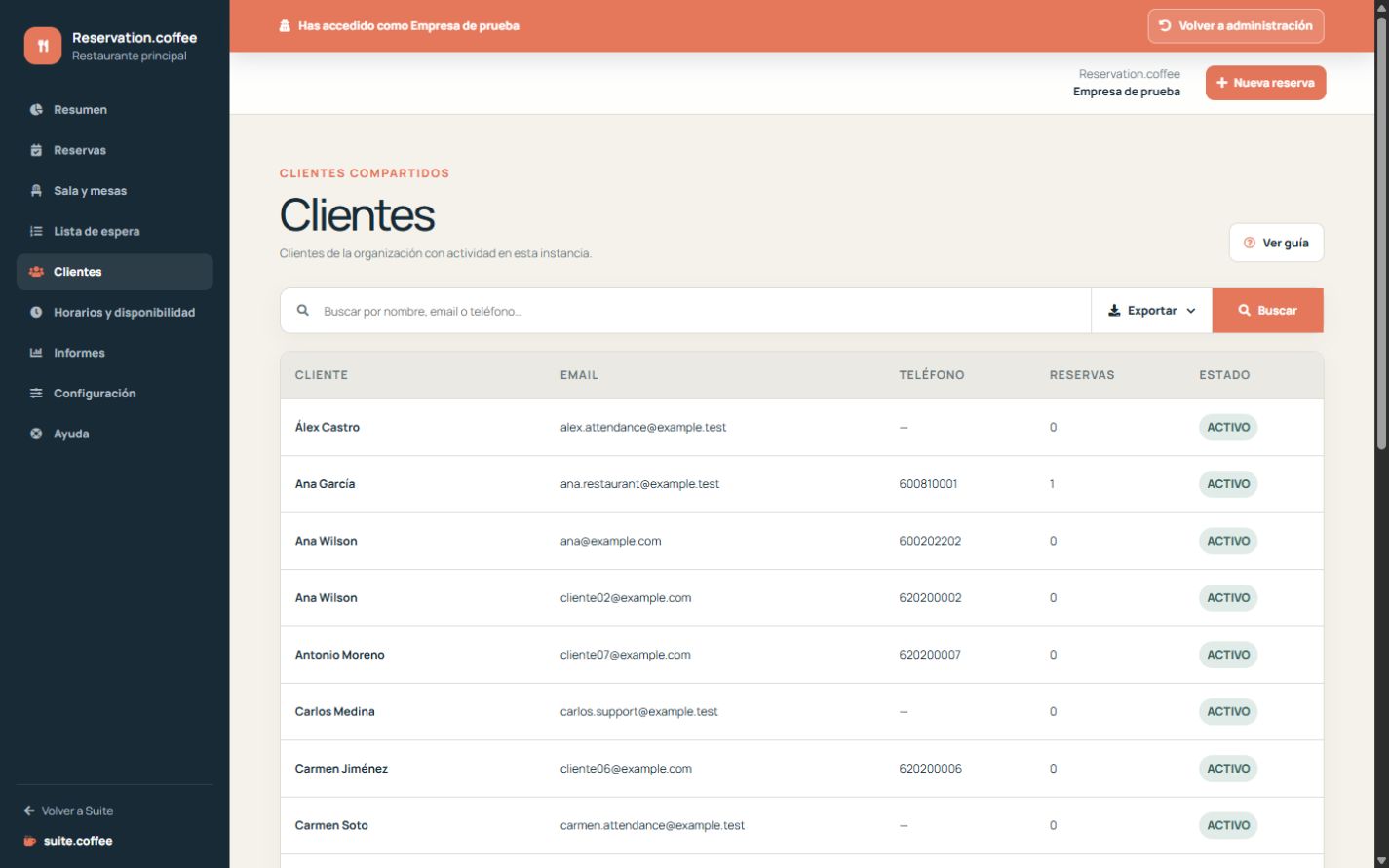Viewport: 1389px width, 868px height.
Task: Open client Carmen Jiménez
Action: [x=341, y=769]
